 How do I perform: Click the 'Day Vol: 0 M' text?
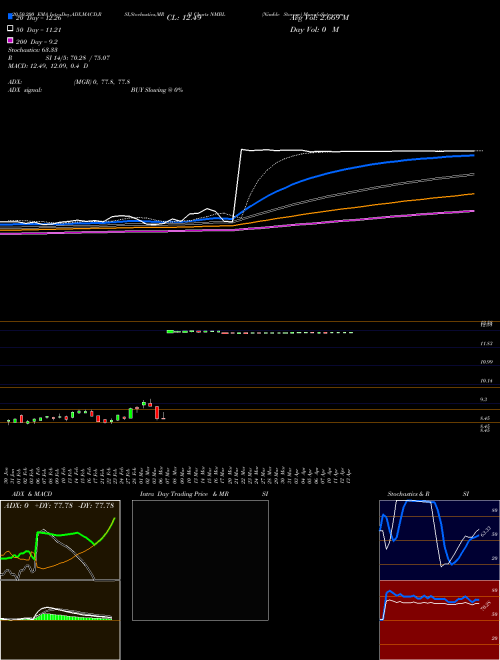tap(314, 29)
